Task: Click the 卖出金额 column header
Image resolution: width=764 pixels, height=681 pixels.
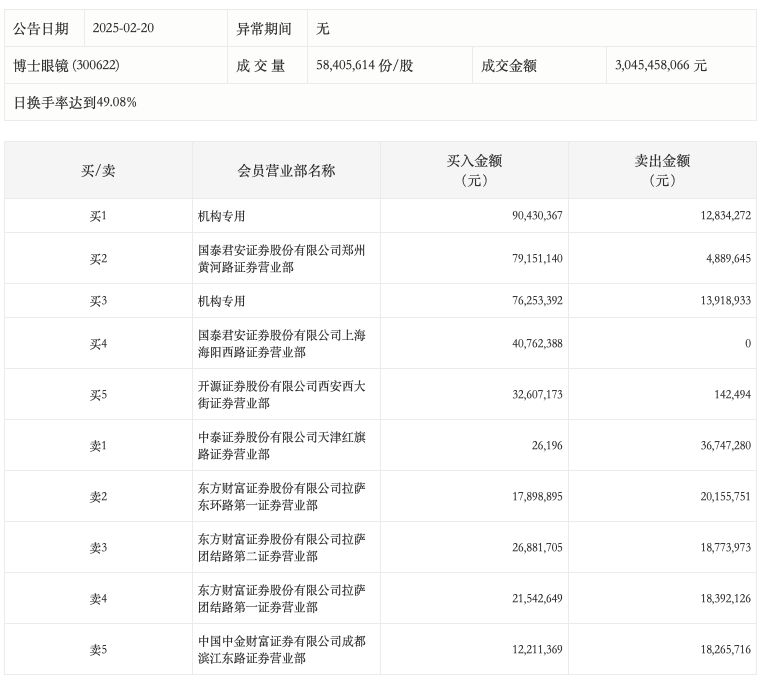Action: point(662,170)
